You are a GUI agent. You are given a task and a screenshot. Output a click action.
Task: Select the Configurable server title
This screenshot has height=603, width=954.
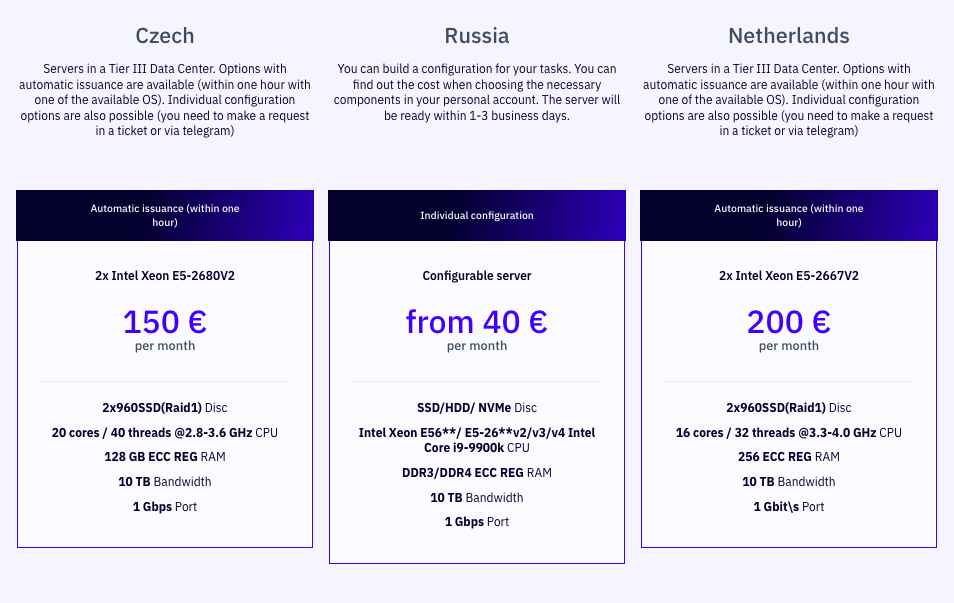pyautogui.click(x=477, y=275)
